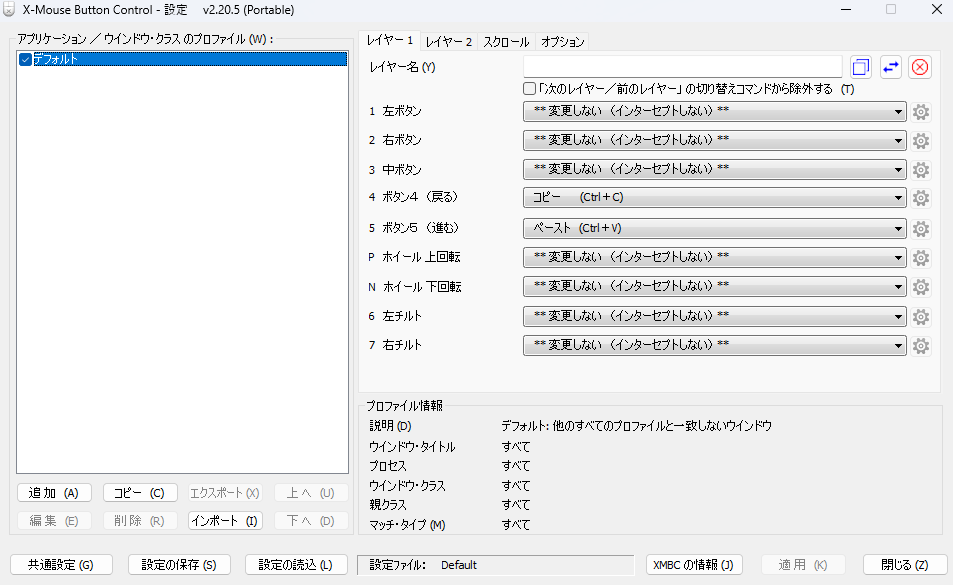Open gear settings for ホイール下回転
Viewport: 953px width, 585px height.
pyautogui.click(x=921, y=287)
